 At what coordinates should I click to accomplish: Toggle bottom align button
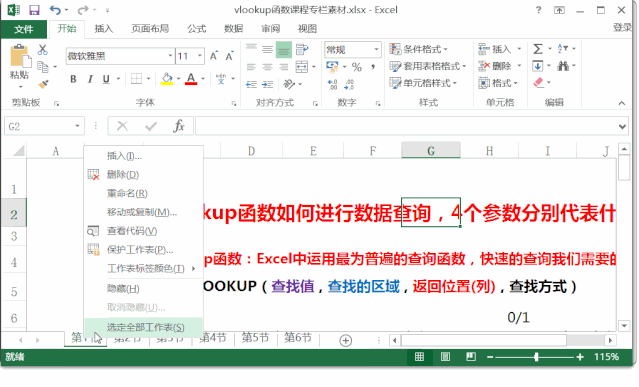coord(284,50)
